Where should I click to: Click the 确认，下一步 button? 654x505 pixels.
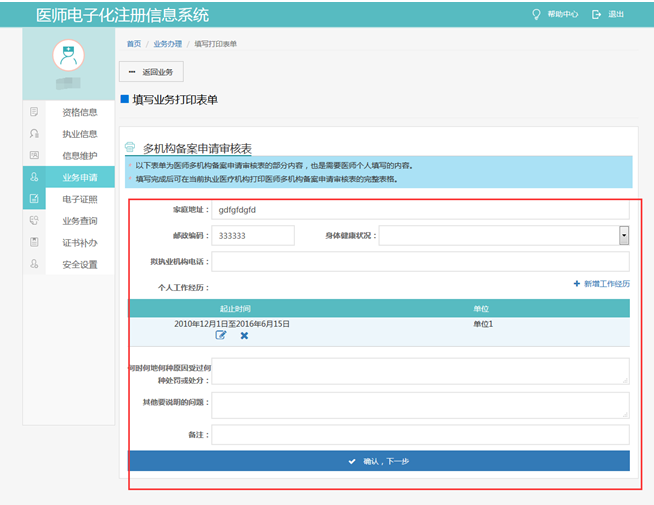[379, 461]
